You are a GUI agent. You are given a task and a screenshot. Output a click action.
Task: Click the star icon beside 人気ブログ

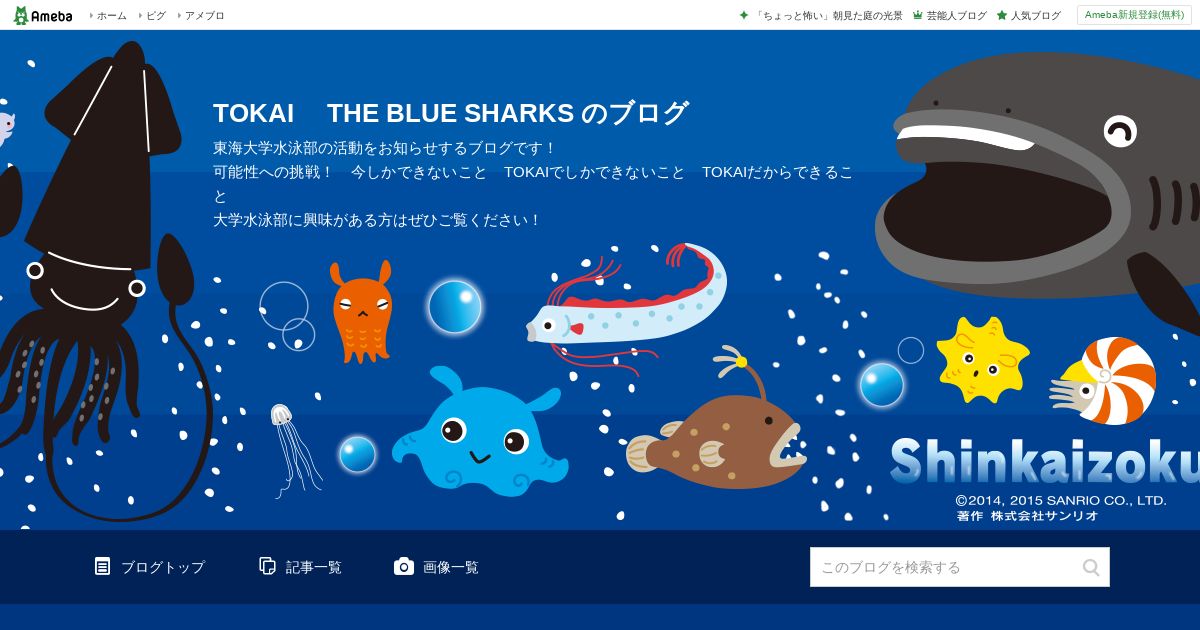[1002, 15]
